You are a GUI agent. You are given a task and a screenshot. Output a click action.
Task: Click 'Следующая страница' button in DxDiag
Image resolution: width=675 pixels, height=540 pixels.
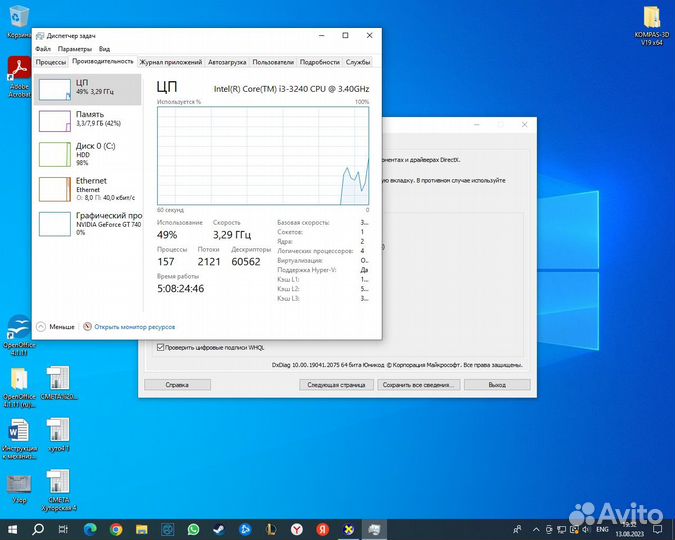click(336, 385)
